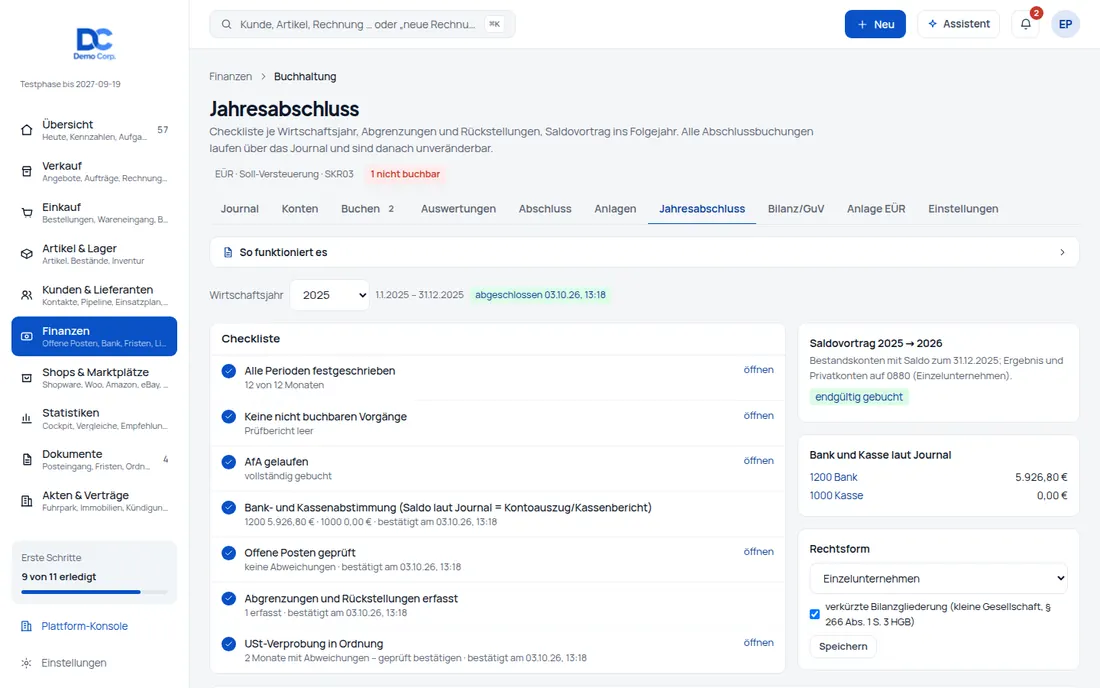Click the Finanzen breadcrumb link
Image resolution: width=1100 pixels, height=688 pixels.
230,76
